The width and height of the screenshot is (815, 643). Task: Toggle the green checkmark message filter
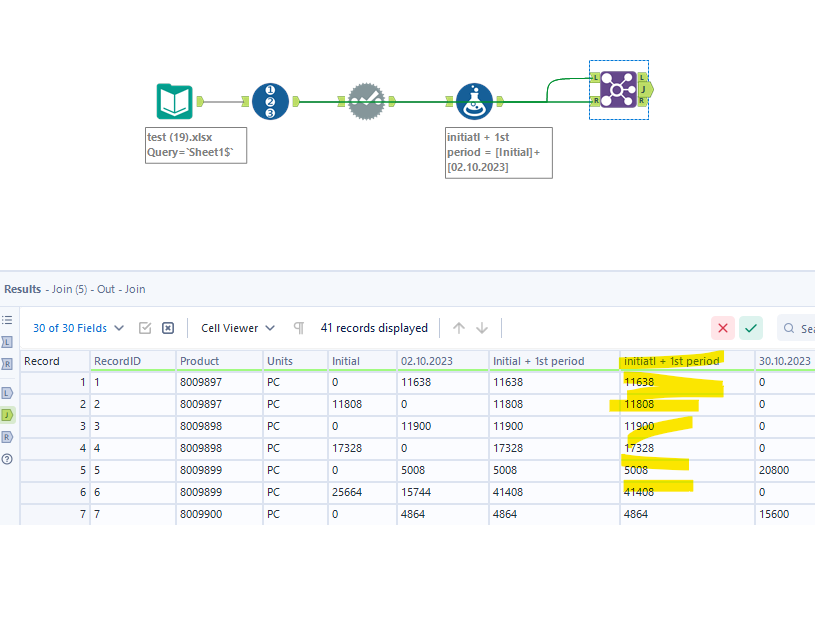coord(751,328)
